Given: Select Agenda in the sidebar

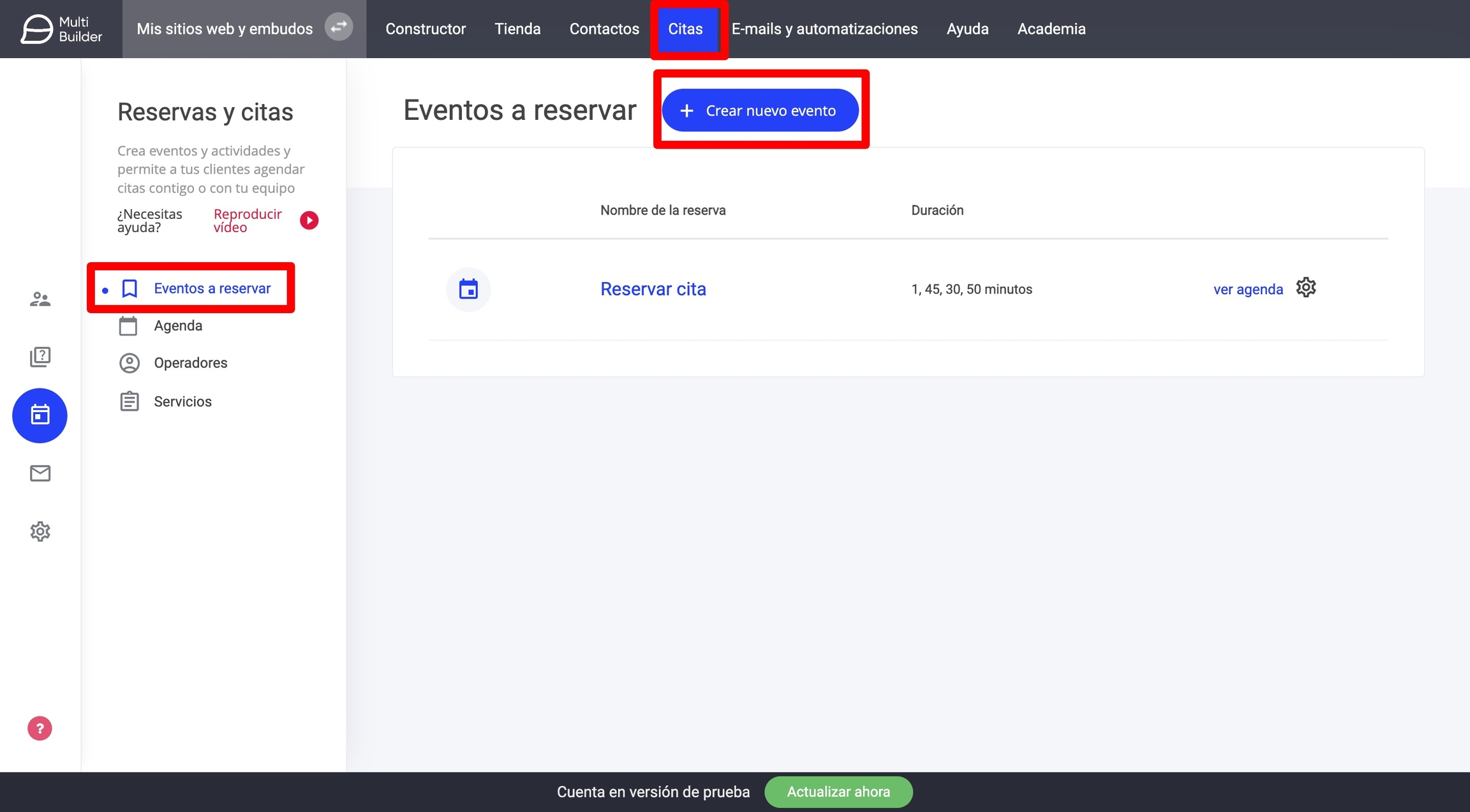Looking at the screenshot, I should pos(178,325).
